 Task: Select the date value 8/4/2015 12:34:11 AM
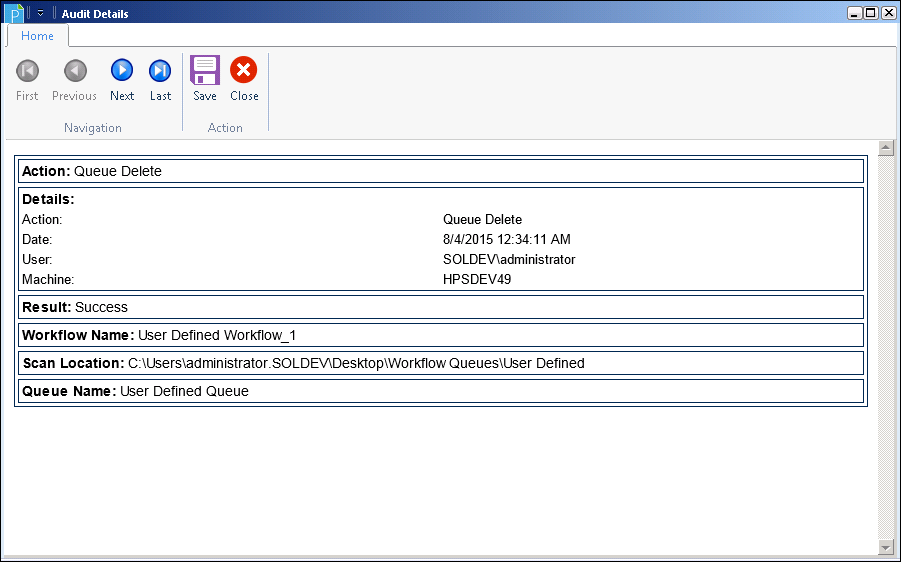506,239
